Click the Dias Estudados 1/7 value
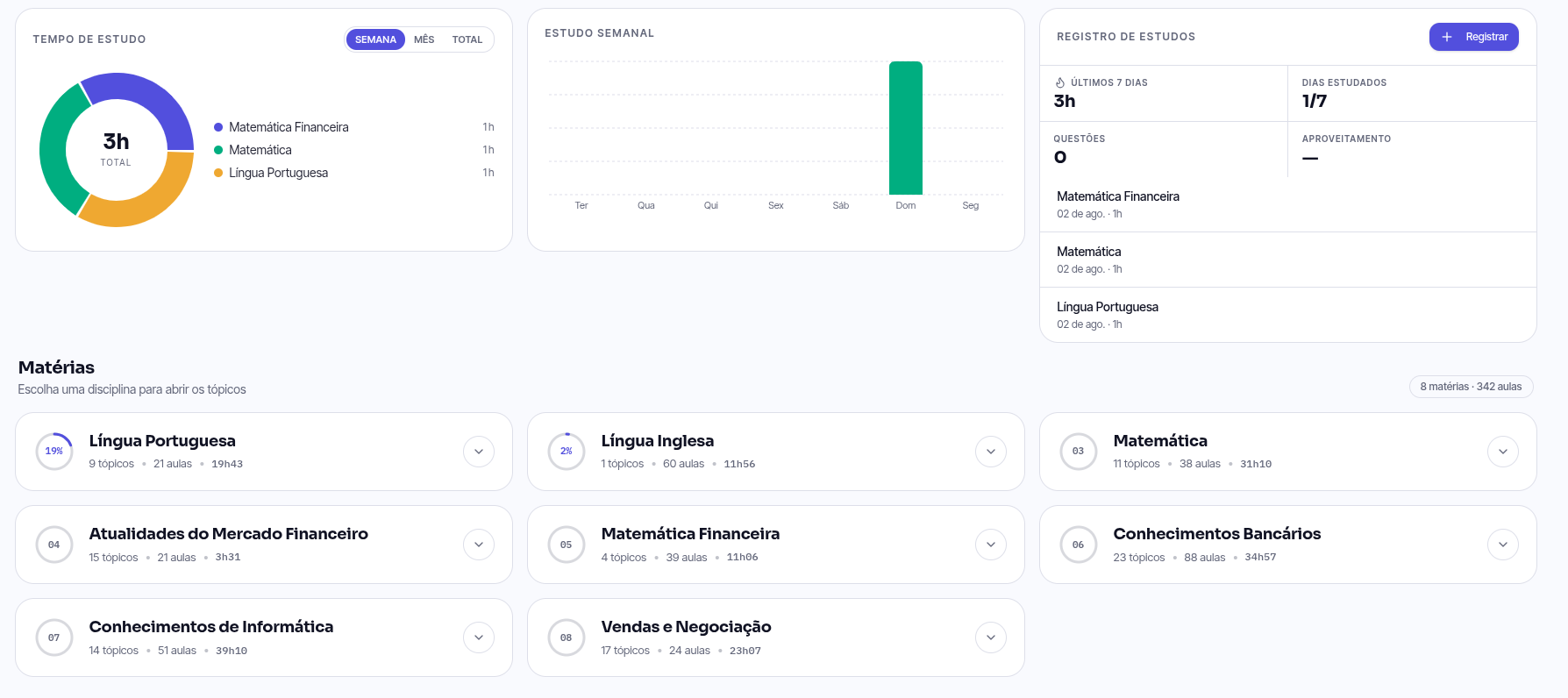The image size is (1568, 698). tap(1315, 101)
